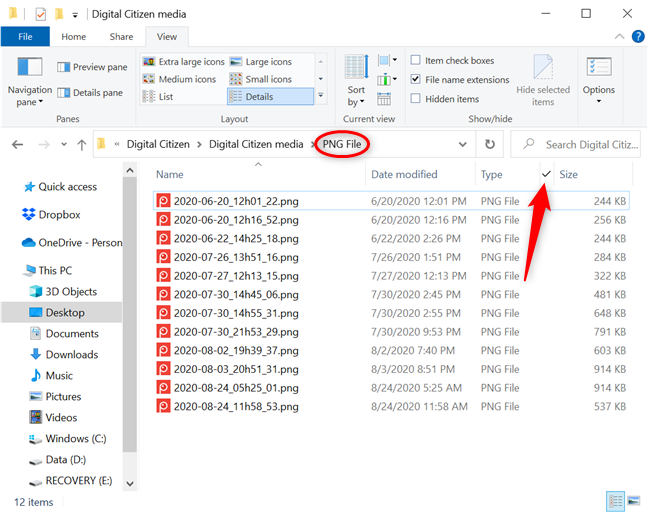Open 3D Objects folder in sidebar

click(x=63, y=291)
